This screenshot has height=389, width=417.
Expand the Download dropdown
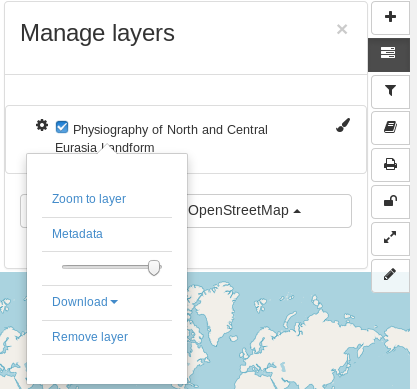[x=85, y=302]
